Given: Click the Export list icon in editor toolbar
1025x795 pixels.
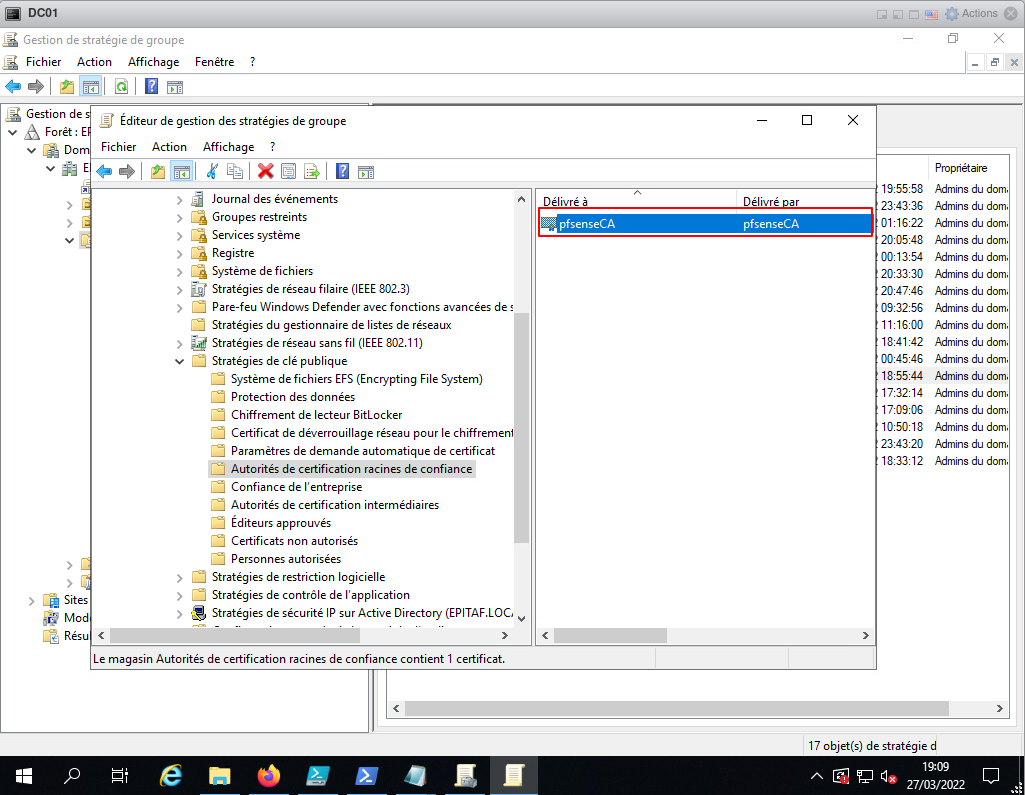Looking at the screenshot, I should [311, 171].
